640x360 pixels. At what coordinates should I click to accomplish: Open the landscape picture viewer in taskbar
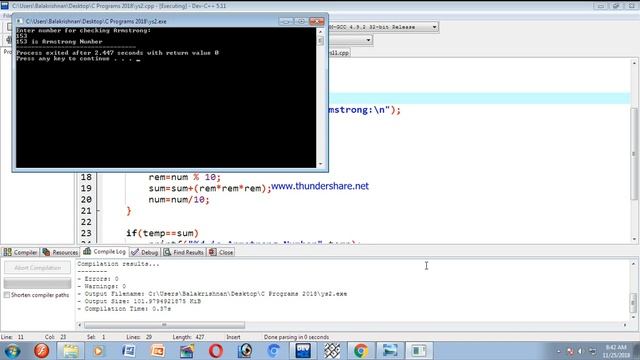(390, 351)
